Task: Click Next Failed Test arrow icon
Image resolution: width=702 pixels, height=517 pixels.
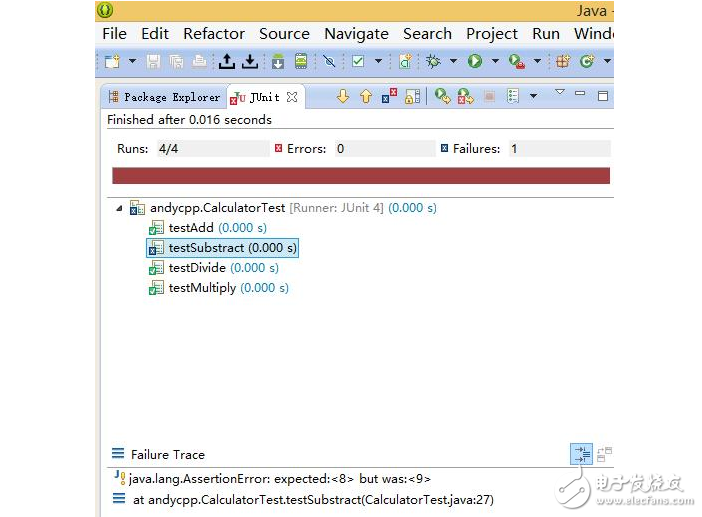Action: point(343,97)
